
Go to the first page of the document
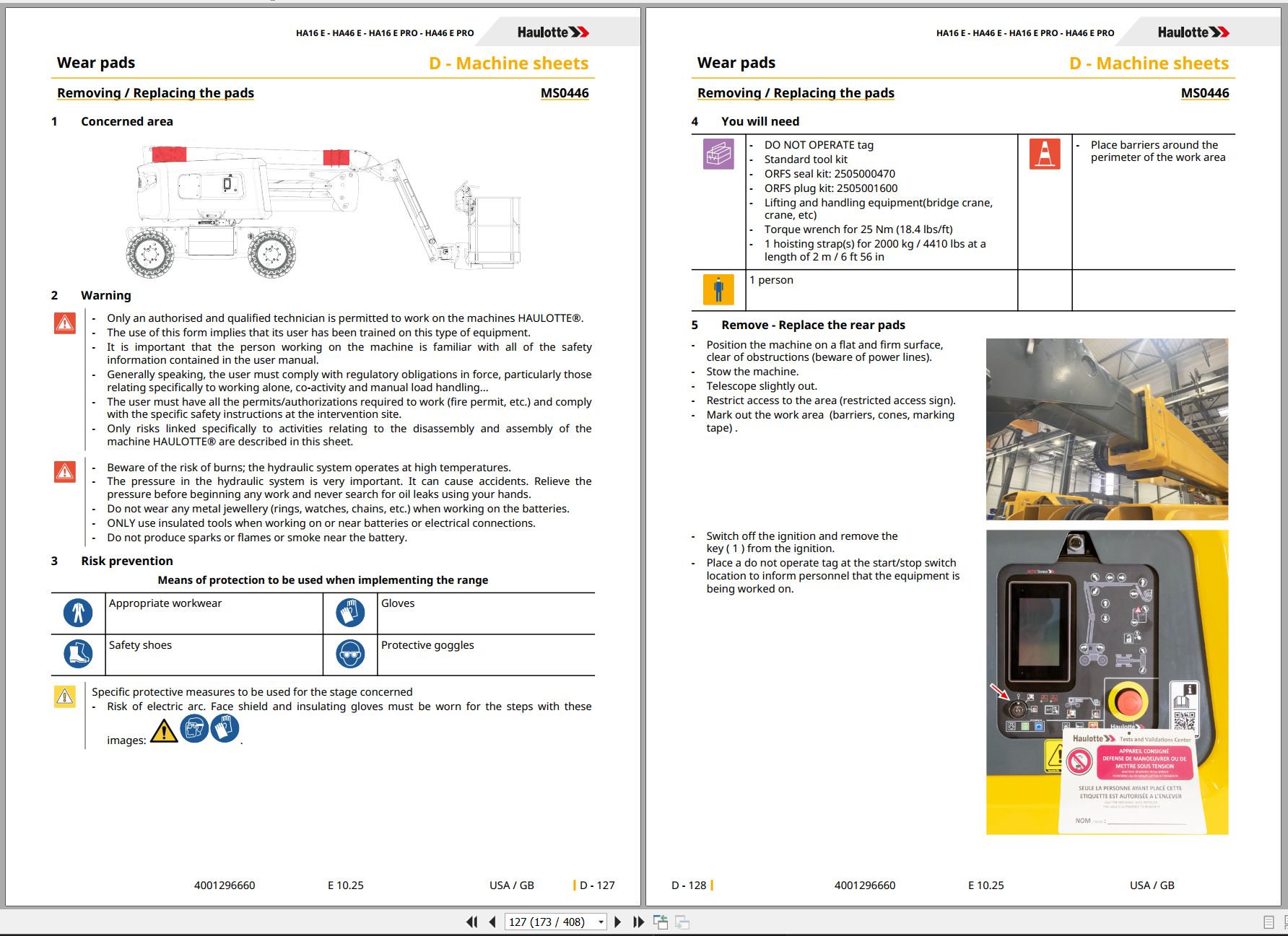tap(472, 922)
